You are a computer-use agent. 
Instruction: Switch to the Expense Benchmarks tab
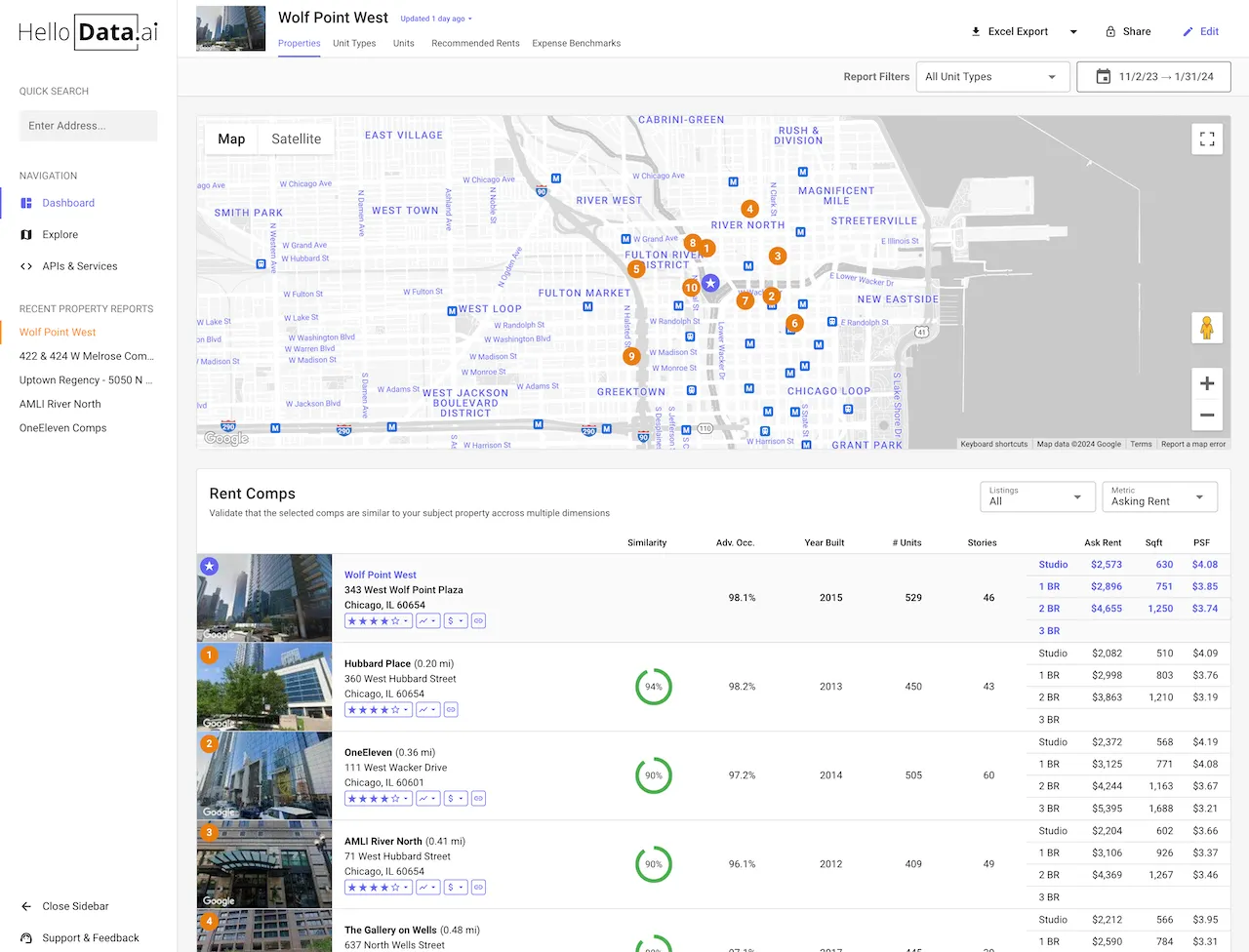point(576,43)
